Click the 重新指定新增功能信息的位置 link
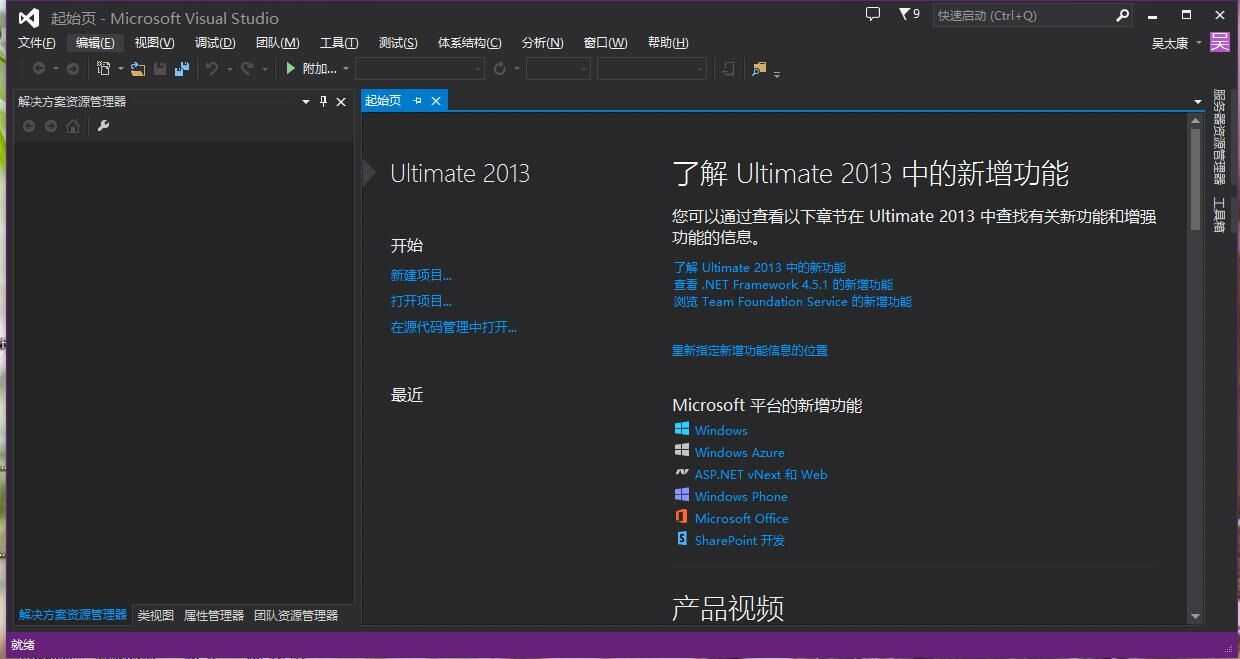1240x659 pixels. pos(750,351)
